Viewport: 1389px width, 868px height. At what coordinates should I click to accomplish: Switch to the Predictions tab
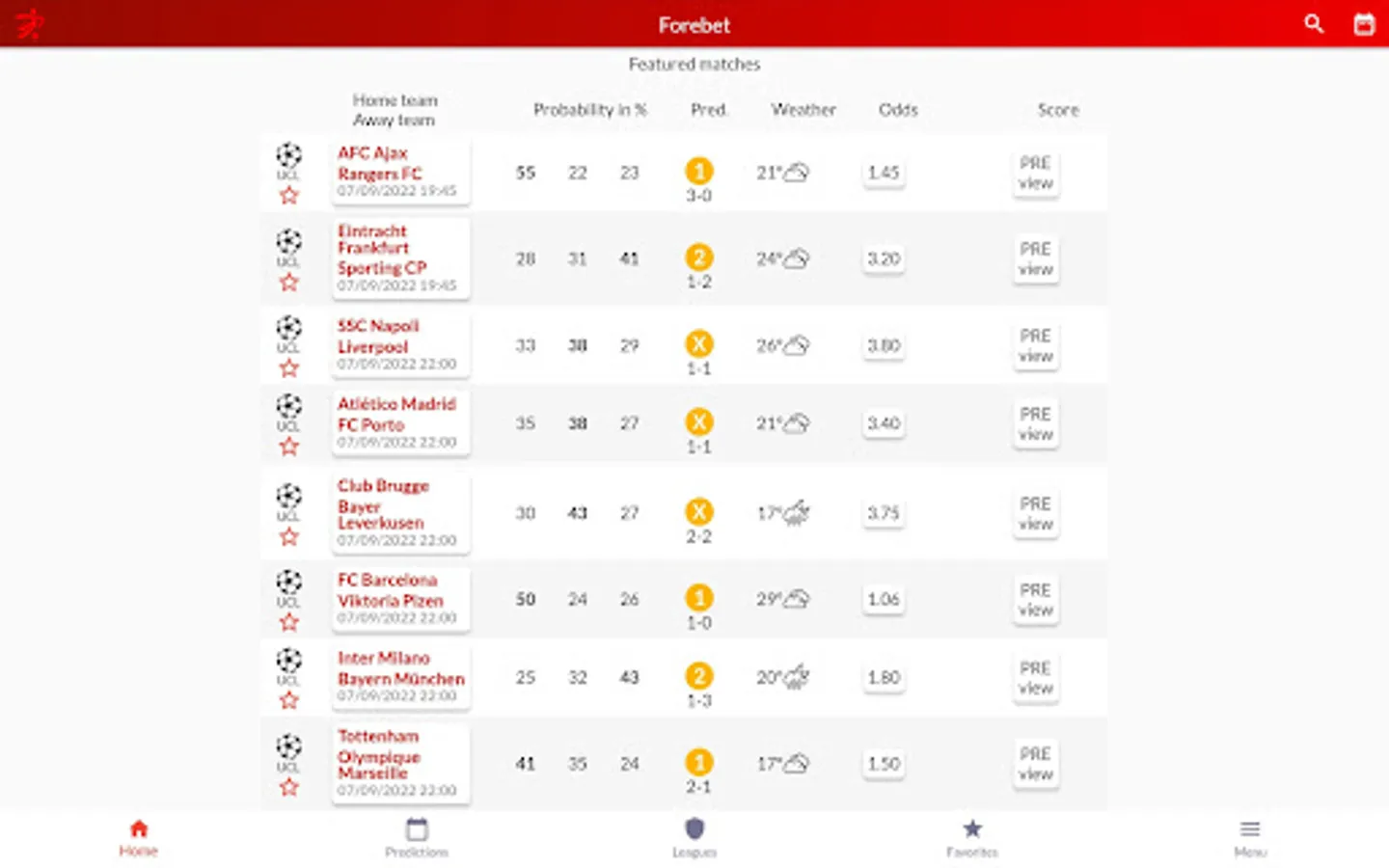tap(417, 837)
